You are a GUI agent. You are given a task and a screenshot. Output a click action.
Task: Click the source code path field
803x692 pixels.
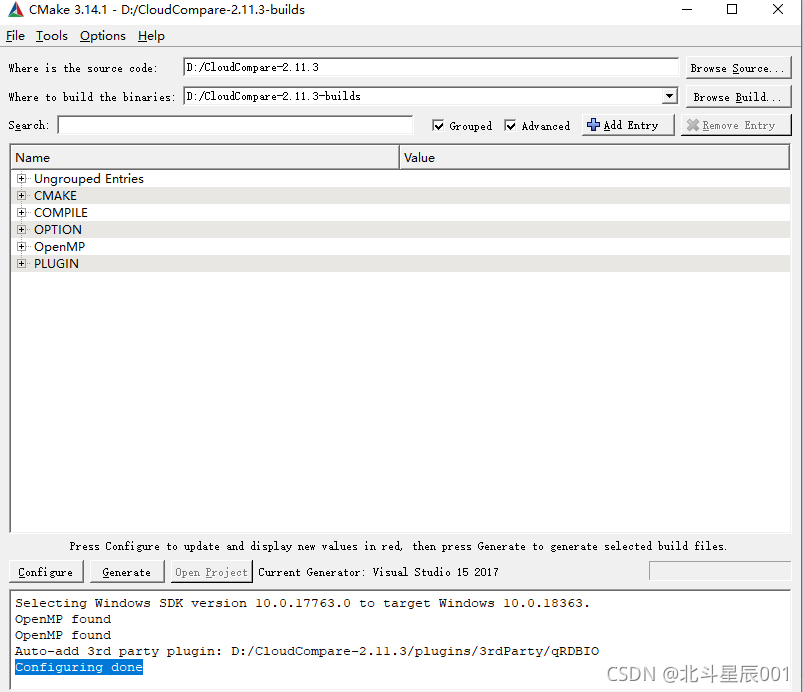tap(431, 67)
